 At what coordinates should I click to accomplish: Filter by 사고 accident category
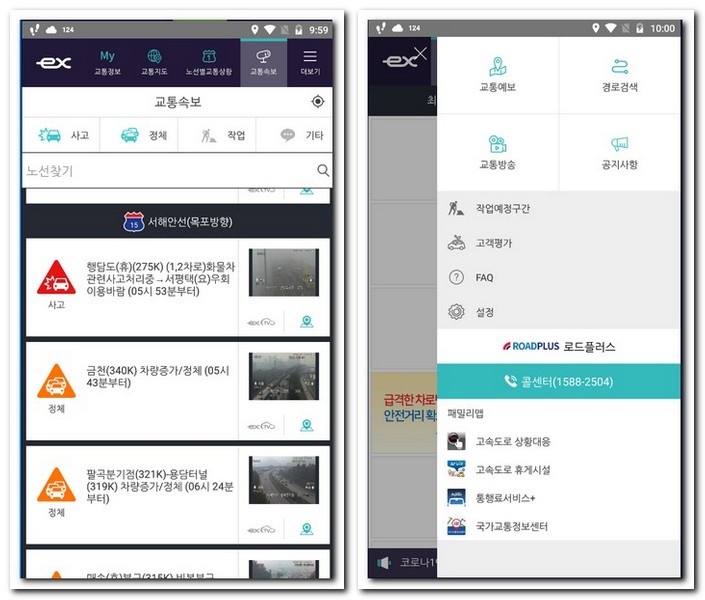pos(62,135)
